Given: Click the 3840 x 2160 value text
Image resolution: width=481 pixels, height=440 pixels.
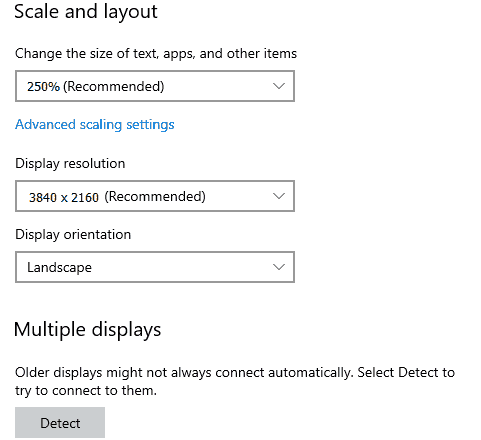Looking at the screenshot, I should click(64, 197).
